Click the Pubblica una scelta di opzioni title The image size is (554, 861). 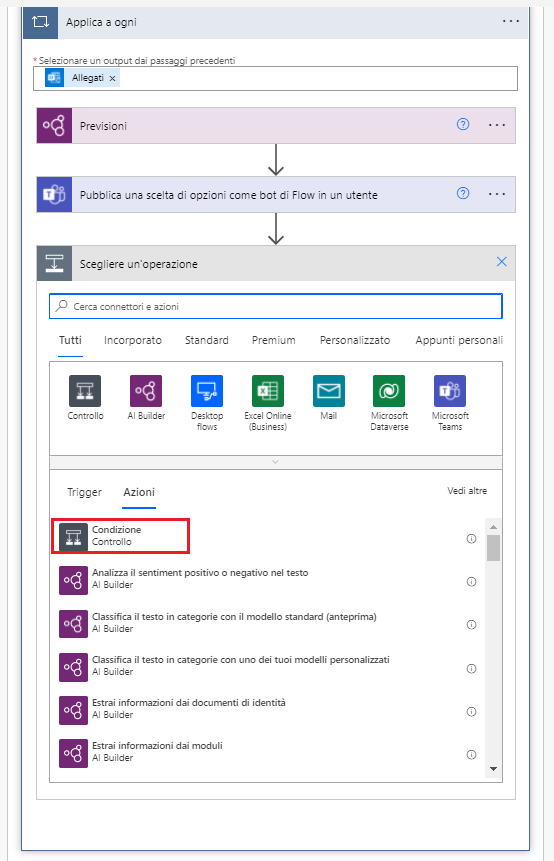(228, 195)
